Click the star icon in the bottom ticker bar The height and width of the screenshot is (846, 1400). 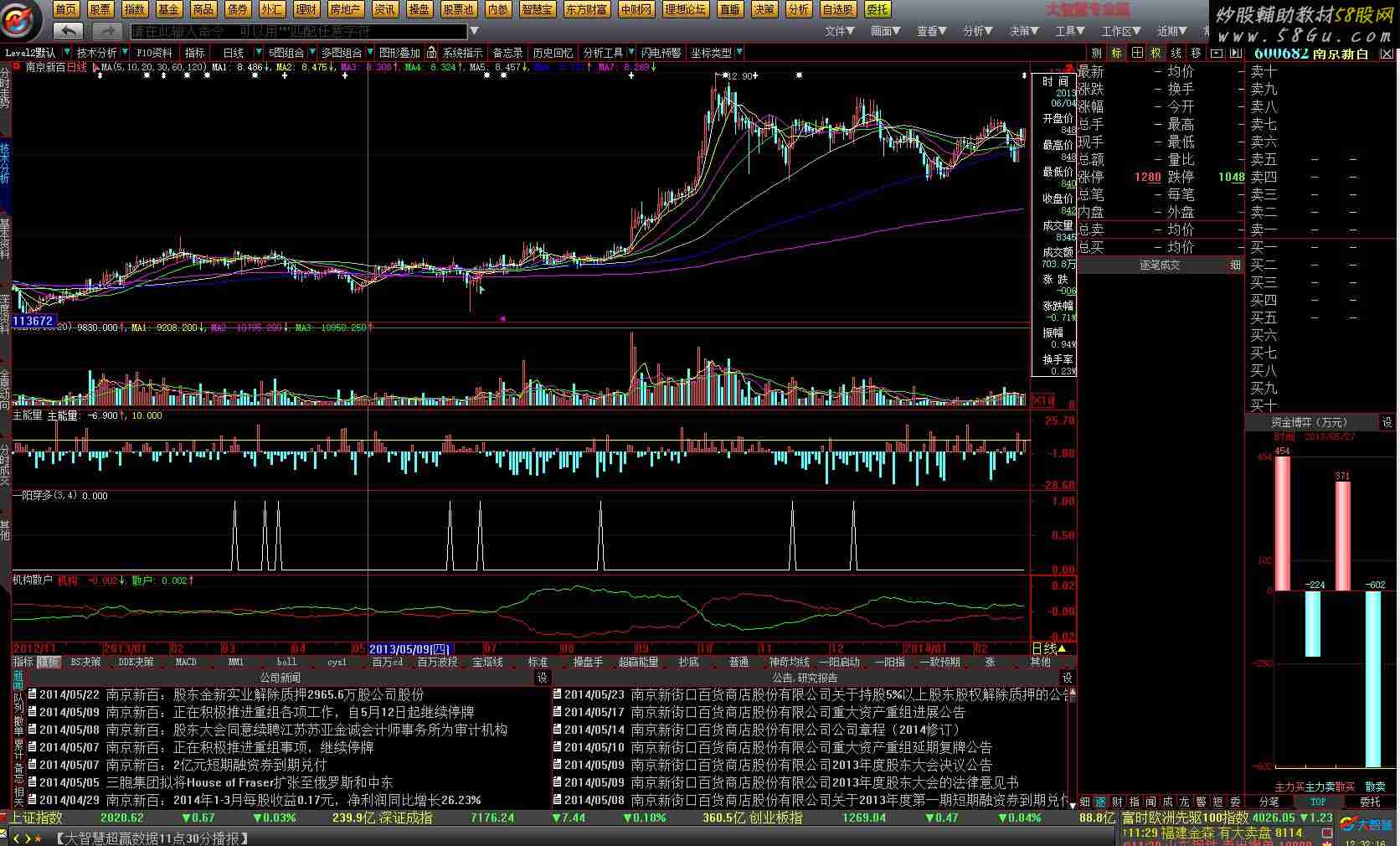click(39, 838)
